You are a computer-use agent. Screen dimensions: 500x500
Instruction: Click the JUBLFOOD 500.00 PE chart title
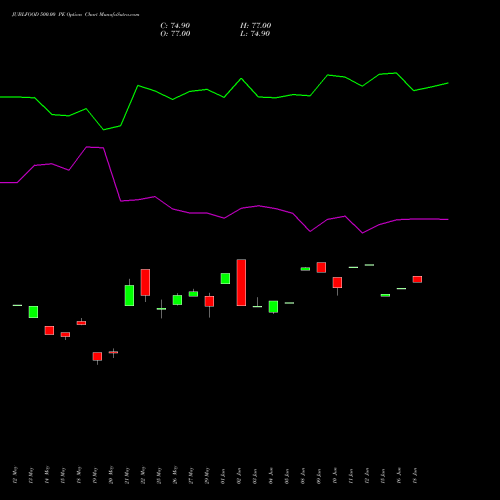pos(75,15)
